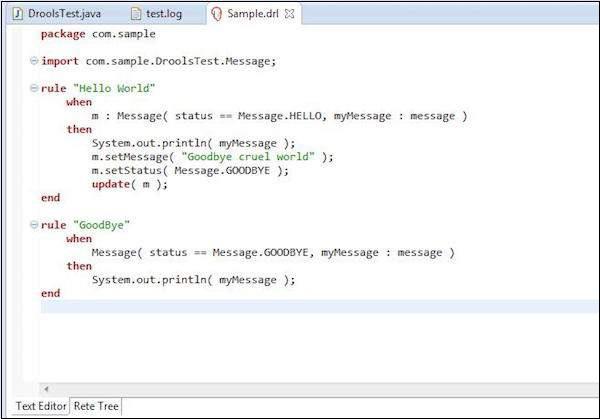600x419 pixels.
Task: Place cursor on the highlighted empty line
Action: coord(320,307)
